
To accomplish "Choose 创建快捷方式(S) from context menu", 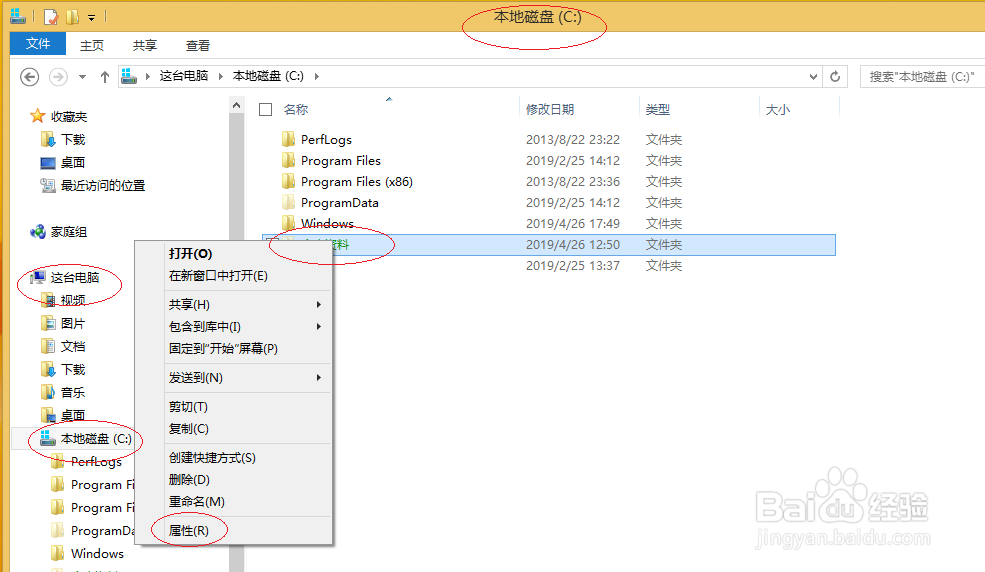I will tap(212, 458).
